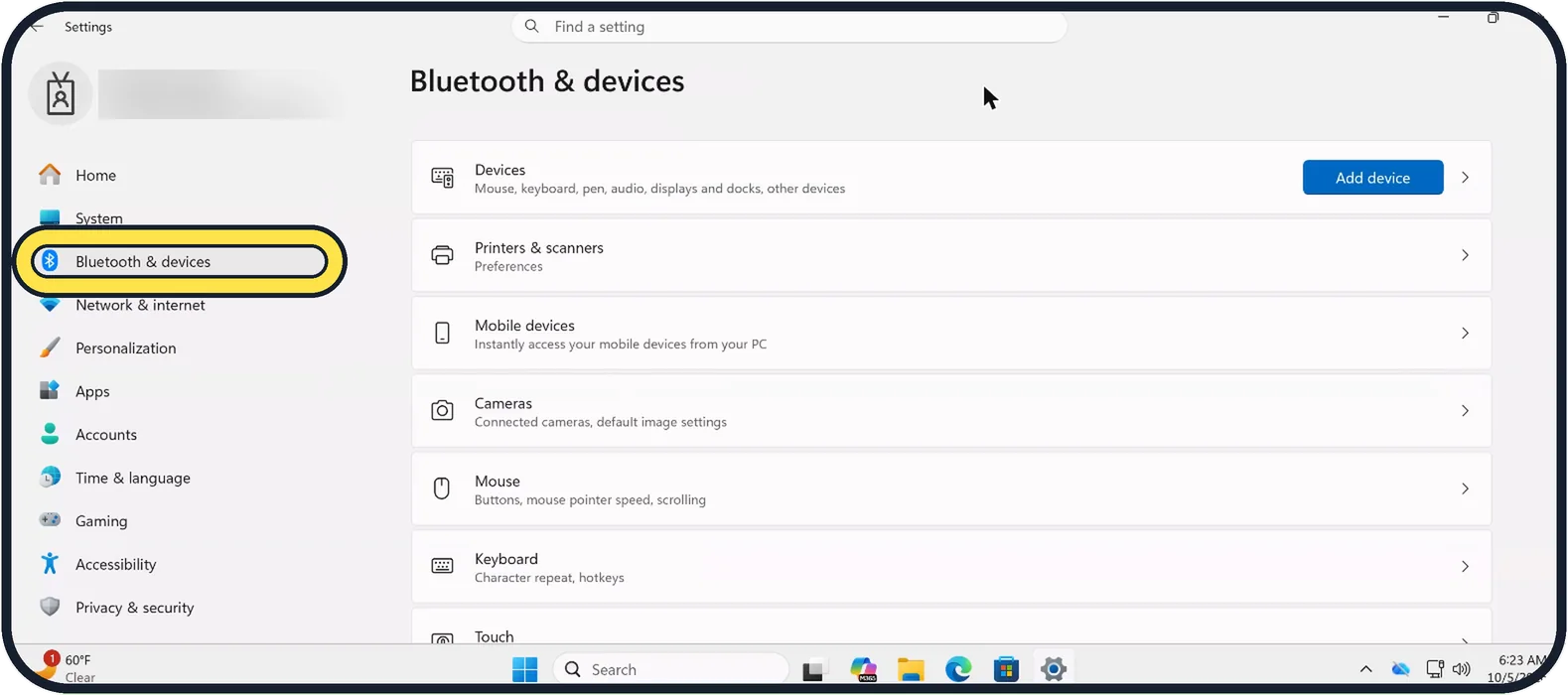Click the Settings gear in the taskbar
The width and height of the screenshot is (1568, 695).
coord(1054,669)
